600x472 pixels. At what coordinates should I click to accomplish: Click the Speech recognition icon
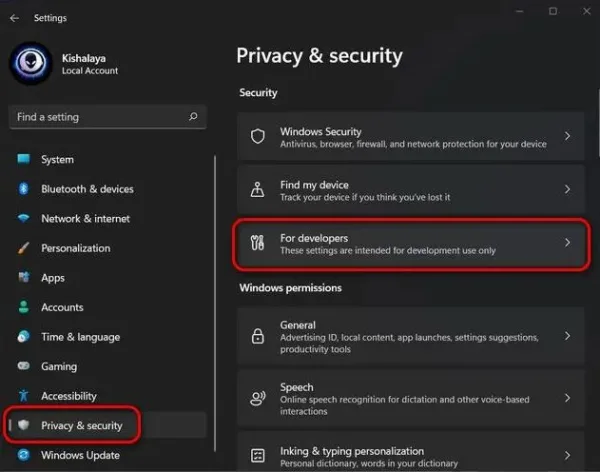(258, 399)
